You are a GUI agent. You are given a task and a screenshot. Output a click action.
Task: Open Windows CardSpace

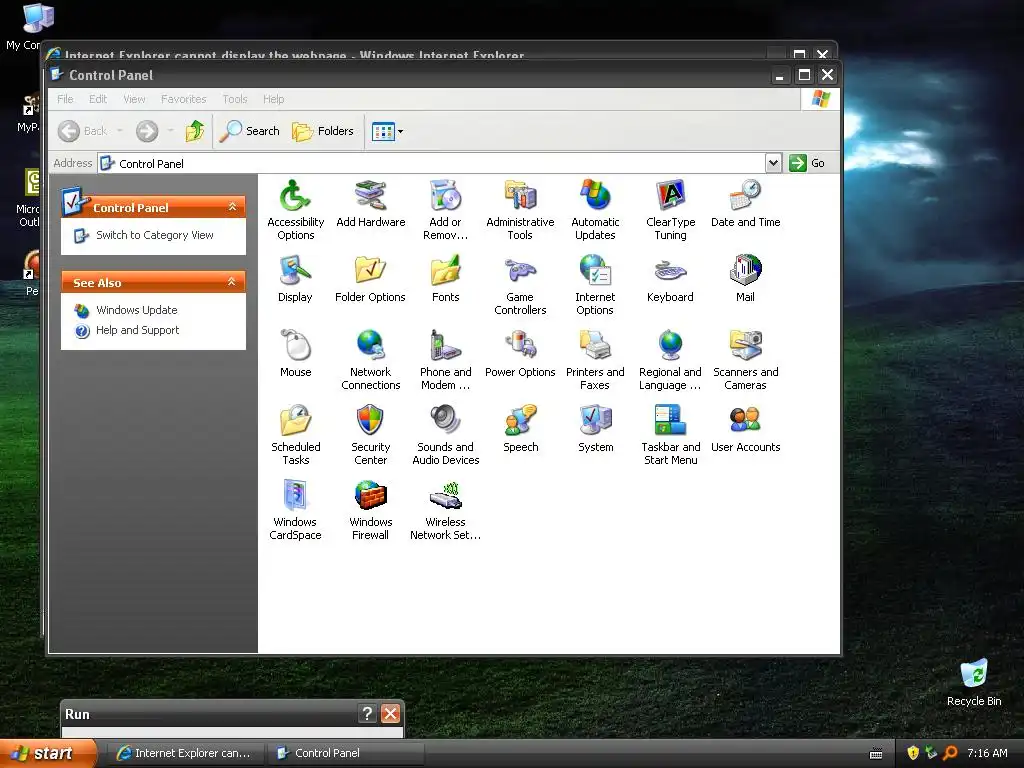click(x=295, y=510)
